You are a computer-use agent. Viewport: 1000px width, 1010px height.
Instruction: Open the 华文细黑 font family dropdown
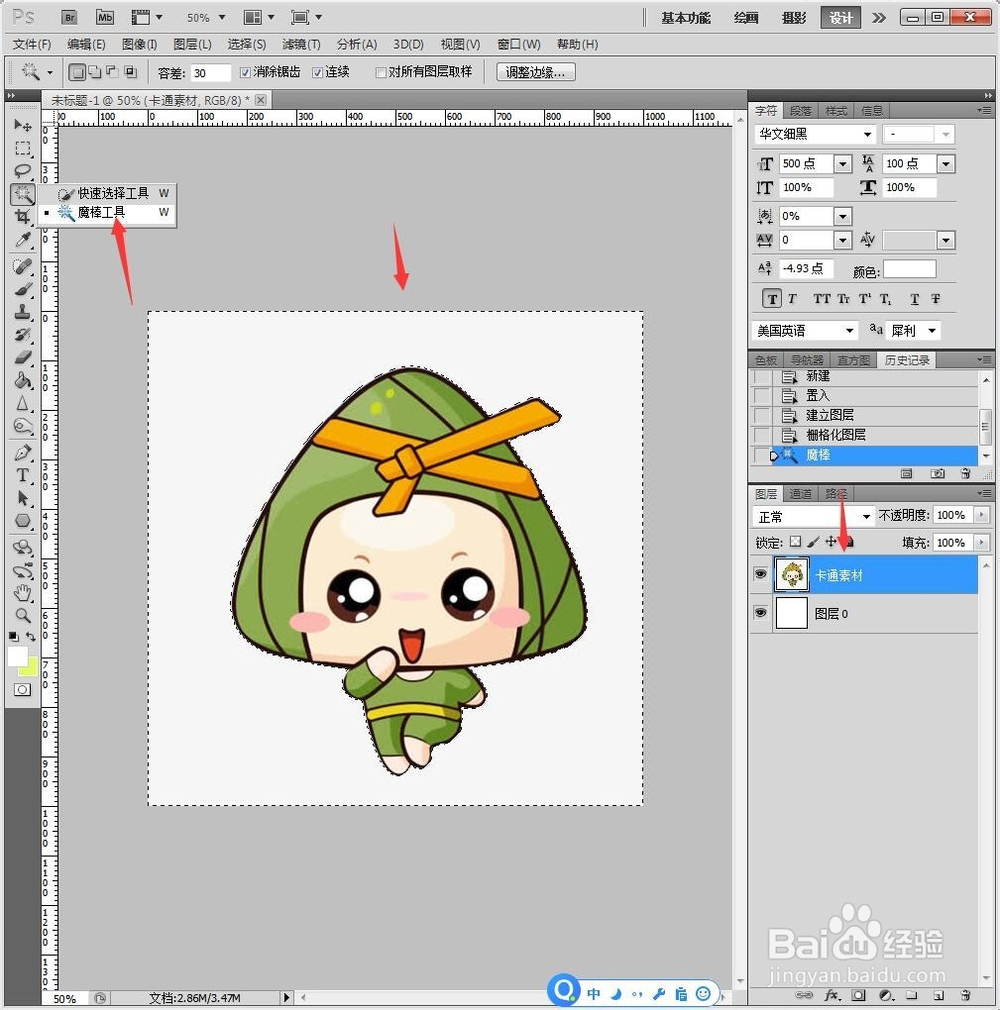[x=867, y=134]
